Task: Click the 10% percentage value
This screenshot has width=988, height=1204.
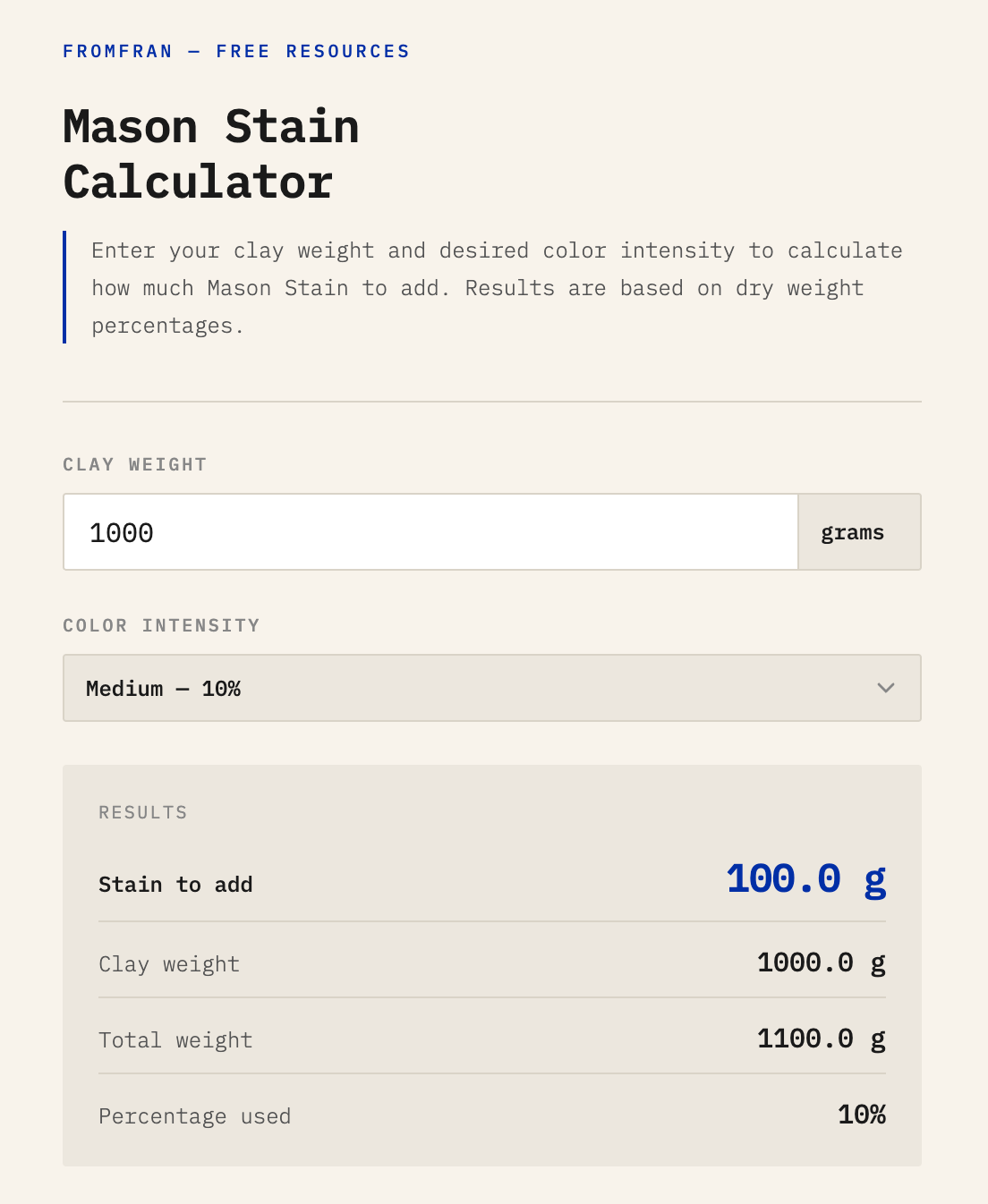Action: [x=861, y=1115]
